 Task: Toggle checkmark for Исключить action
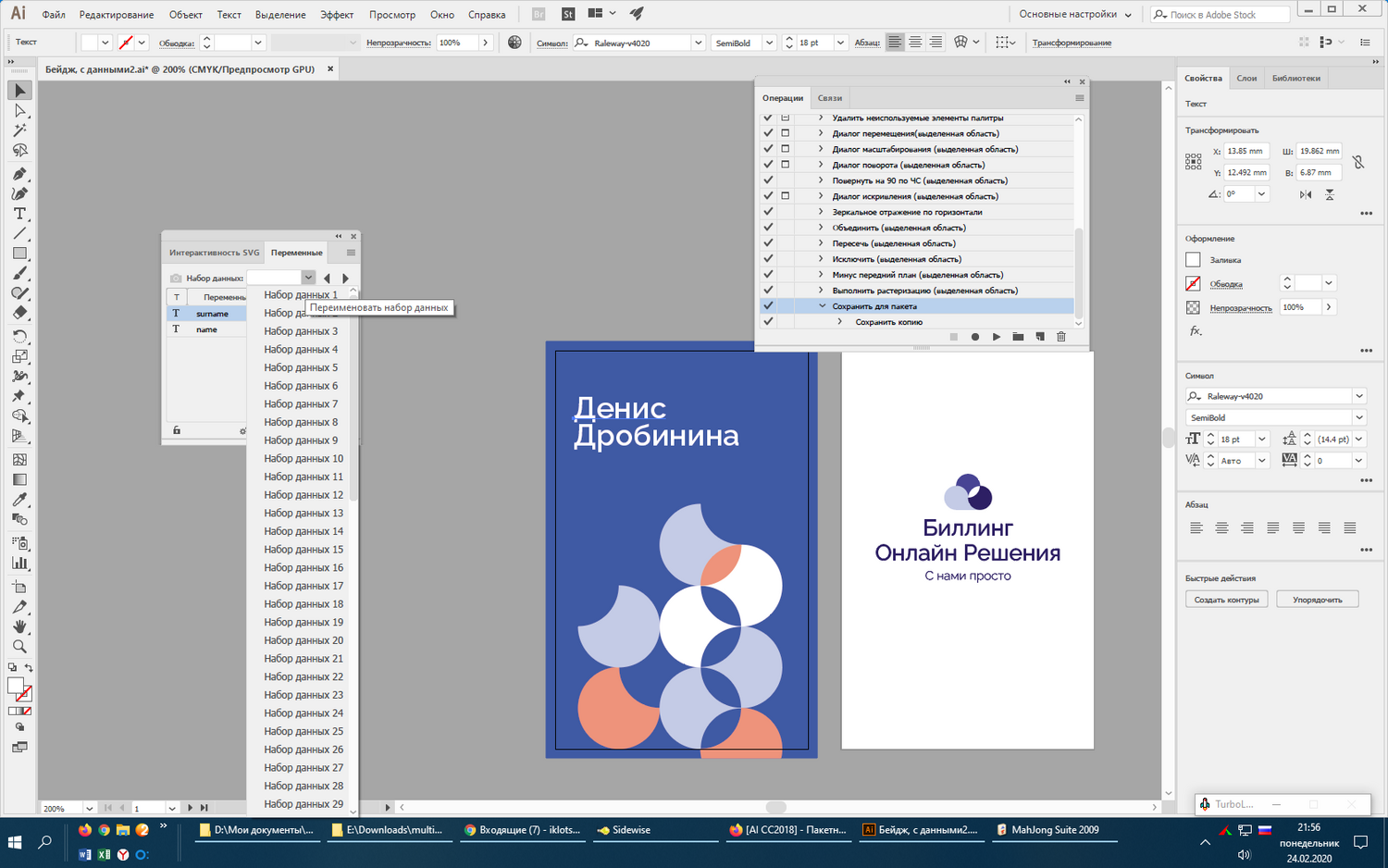coord(768,259)
